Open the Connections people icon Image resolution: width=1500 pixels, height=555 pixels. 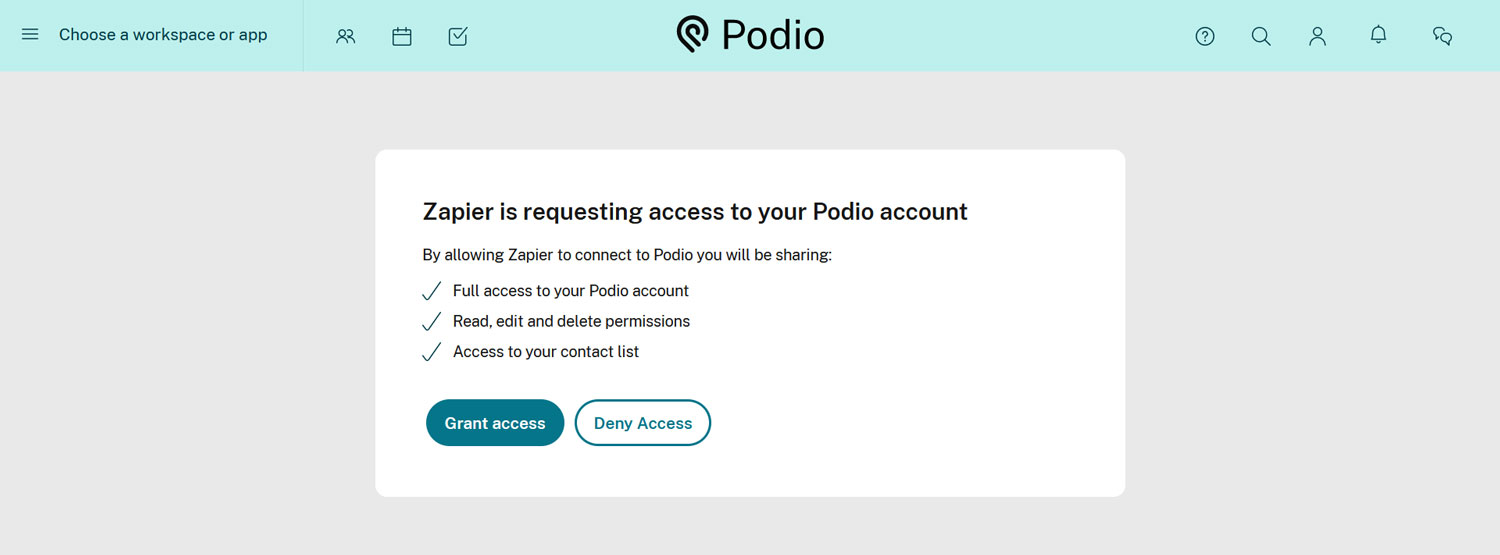pyautogui.click(x=346, y=36)
